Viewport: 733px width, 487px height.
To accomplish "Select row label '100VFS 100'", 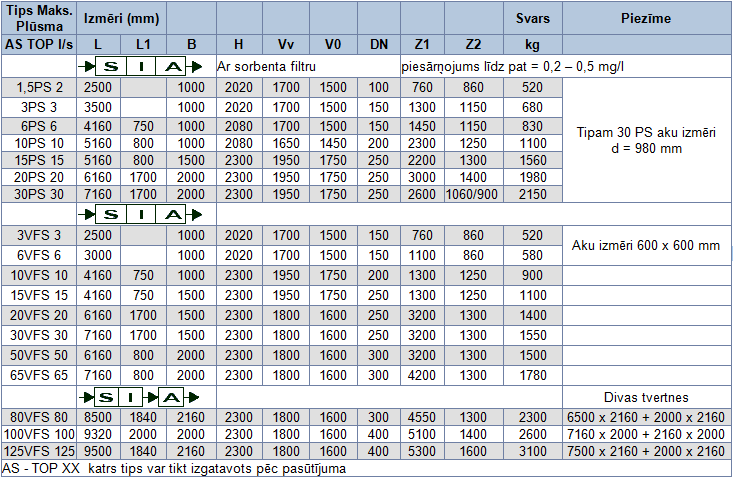I will (39, 434).
